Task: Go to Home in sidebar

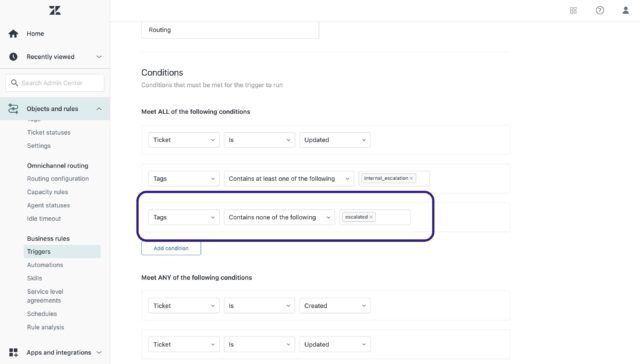Action: [36, 34]
